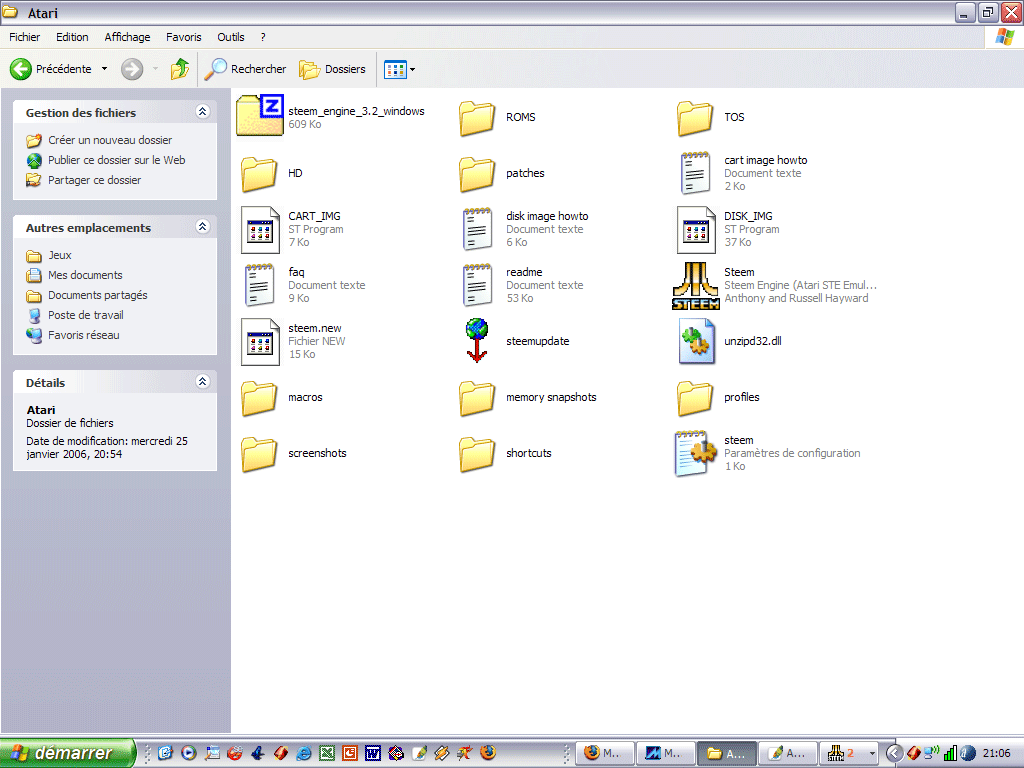Select the ROMS folder icon
This screenshot has height=768, width=1024.
tap(477, 118)
